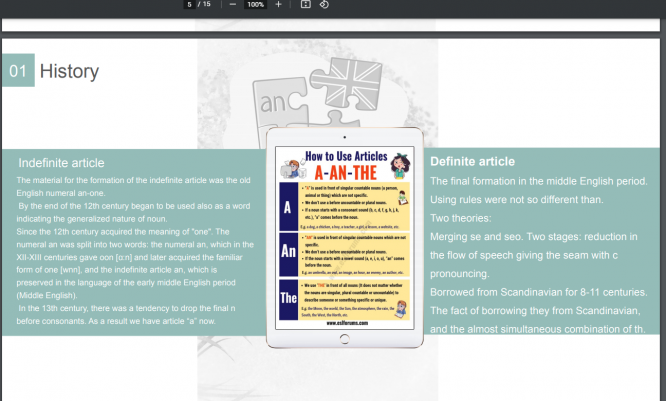This screenshot has width=666, height=401.
Task: Click the zoom in plus button
Action: pyautogui.click(x=278, y=4)
